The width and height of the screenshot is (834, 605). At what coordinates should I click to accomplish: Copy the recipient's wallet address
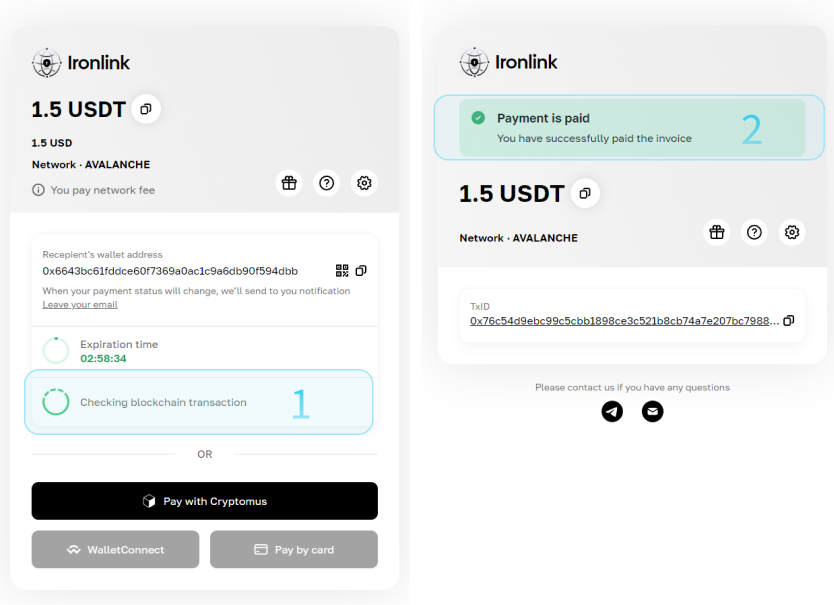pyautogui.click(x=361, y=271)
